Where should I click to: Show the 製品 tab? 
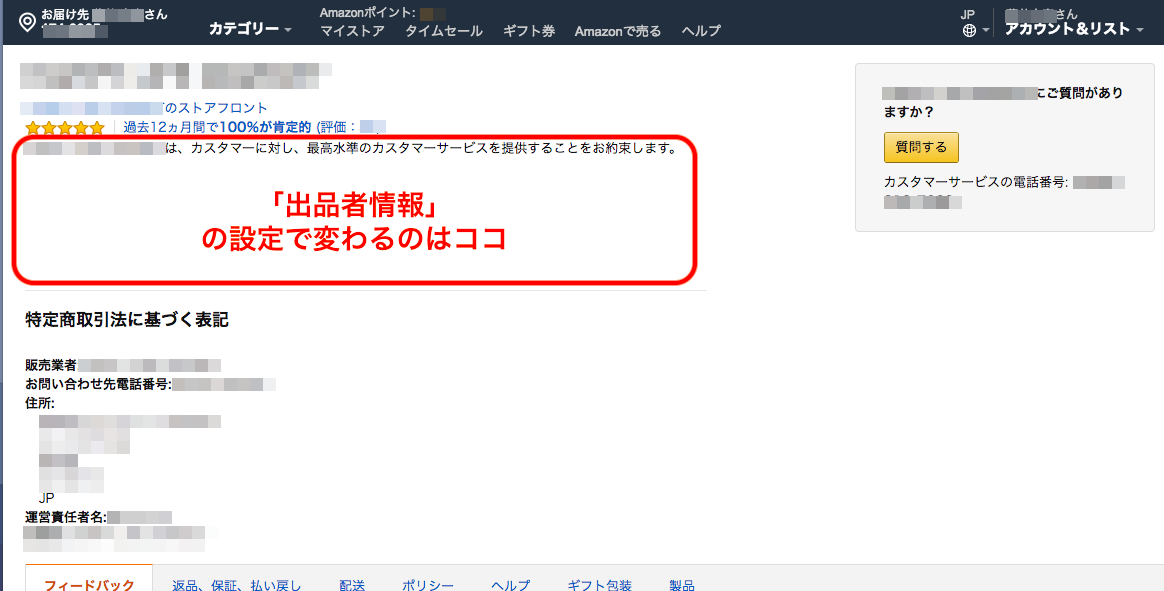click(681, 584)
